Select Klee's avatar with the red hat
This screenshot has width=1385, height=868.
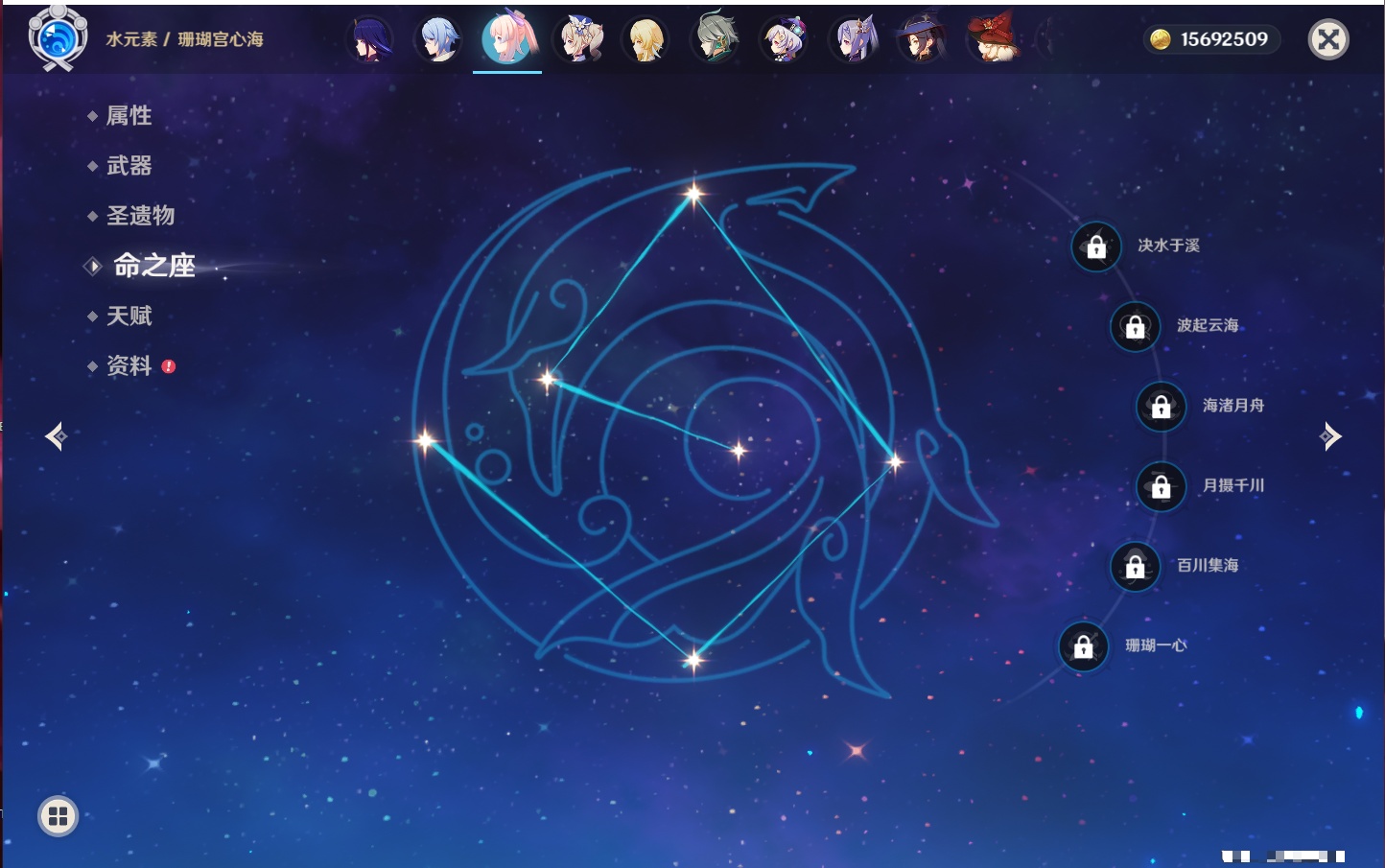pyautogui.click(x=992, y=39)
